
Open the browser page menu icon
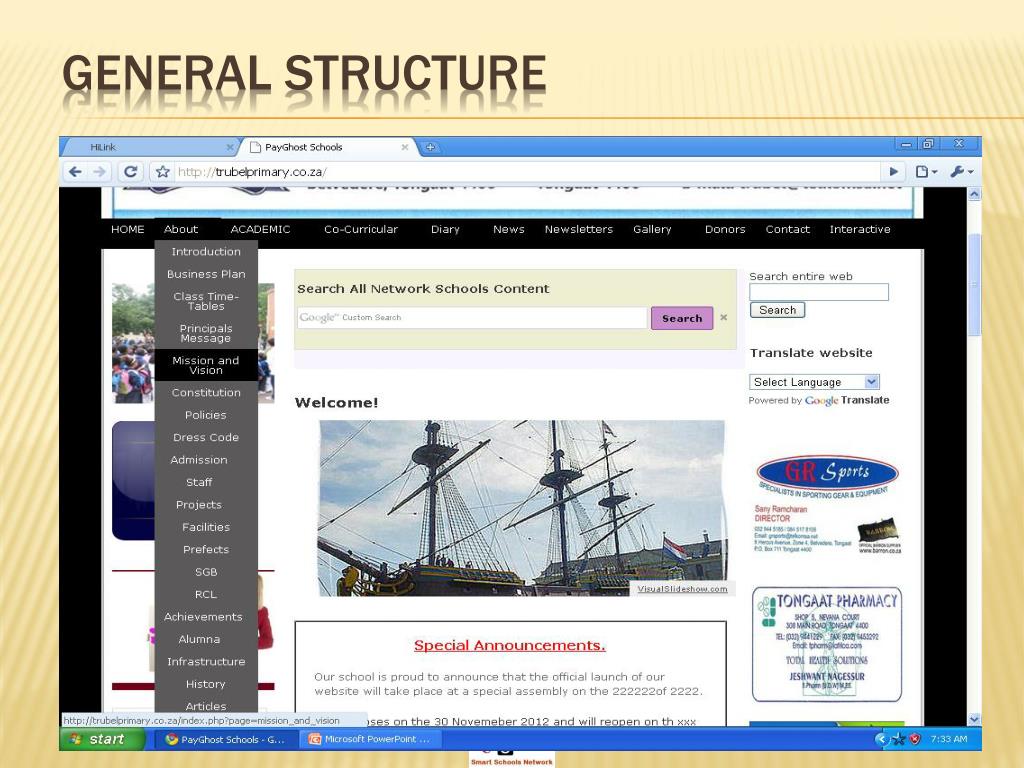coord(925,172)
